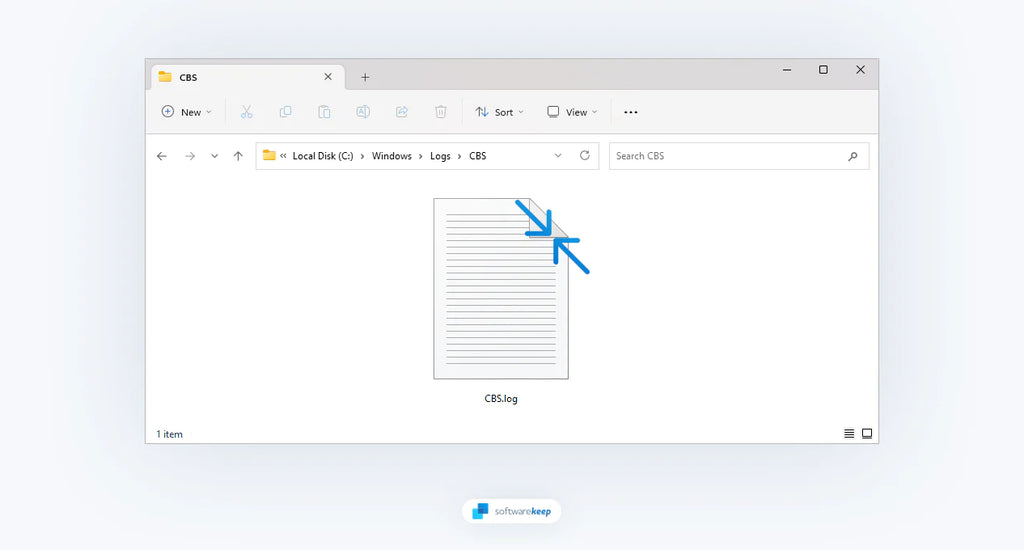Image resolution: width=1024 pixels, height=550 pixels.
Task: Show address bar history dropdown
Action: pyautogui.click(x=558, y=156)
